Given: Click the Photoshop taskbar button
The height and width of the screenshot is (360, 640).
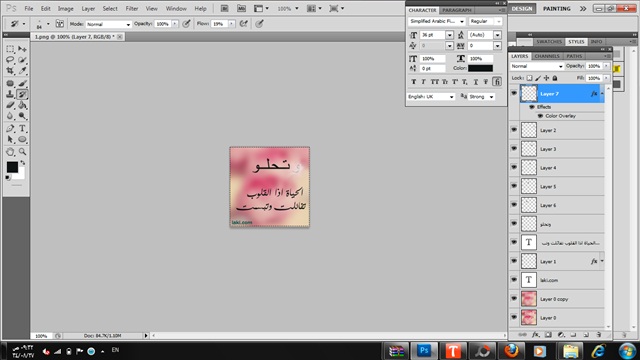Looking at the screenshot, I should click(424, 351).
